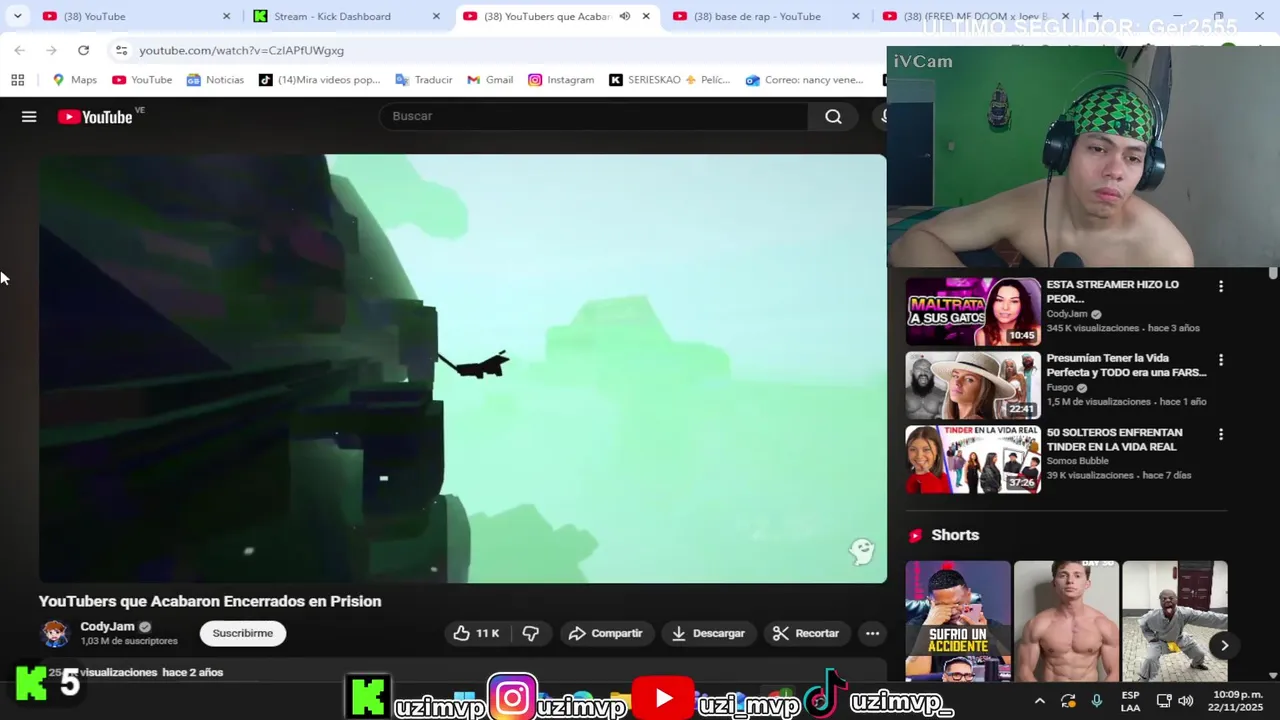Click the Buscar search field
Viewport: 1280px width, 720px height.
(593, 116)
